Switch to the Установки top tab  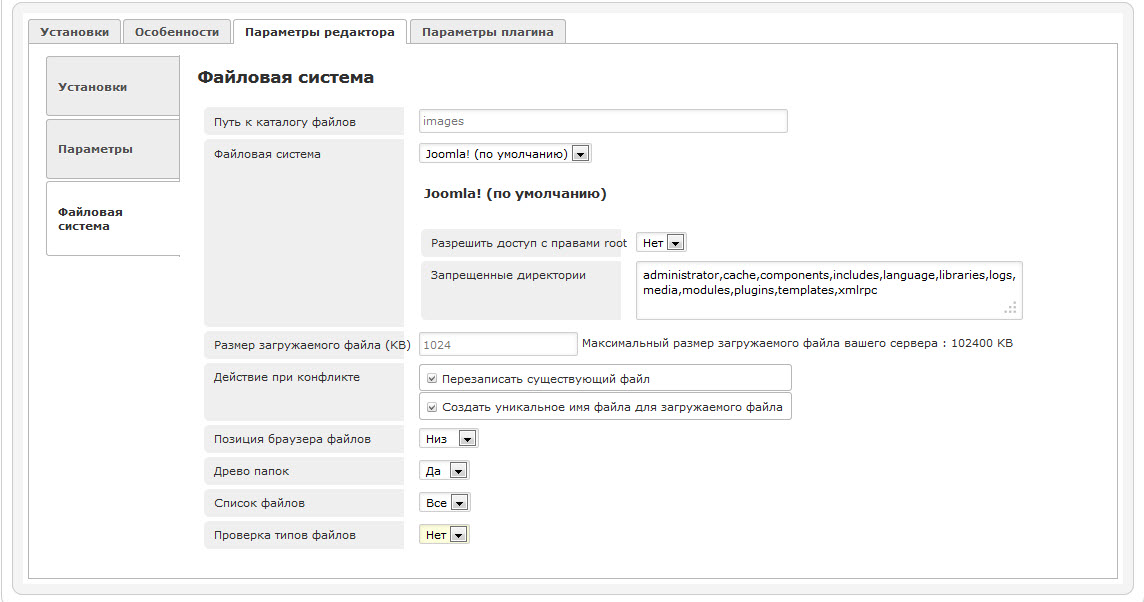(x=74, y=32)
